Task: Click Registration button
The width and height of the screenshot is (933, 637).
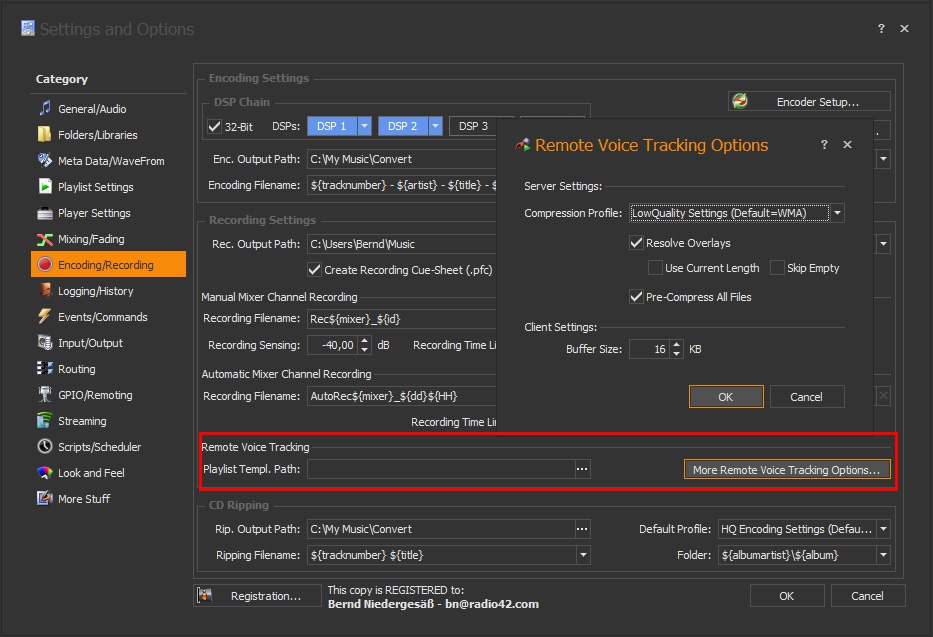Action: coord(257,595)
